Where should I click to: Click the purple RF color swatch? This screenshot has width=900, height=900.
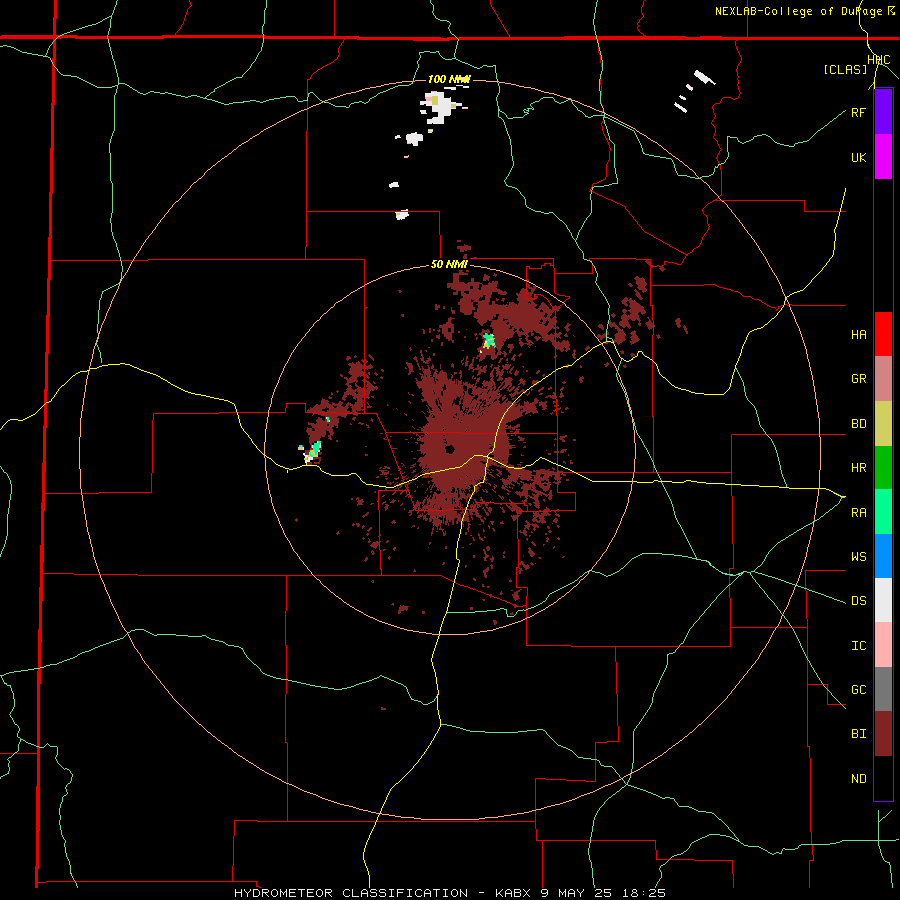[x=883, y=112]
